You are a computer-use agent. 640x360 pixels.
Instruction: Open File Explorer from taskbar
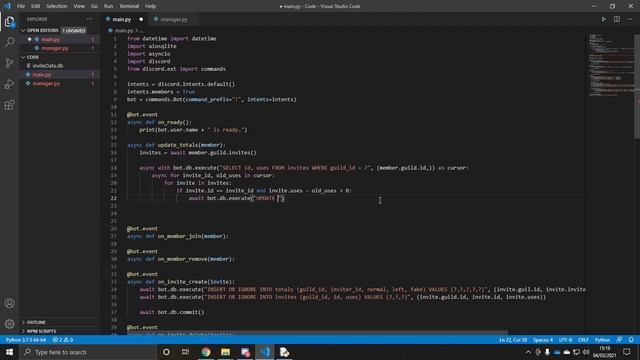225,352
